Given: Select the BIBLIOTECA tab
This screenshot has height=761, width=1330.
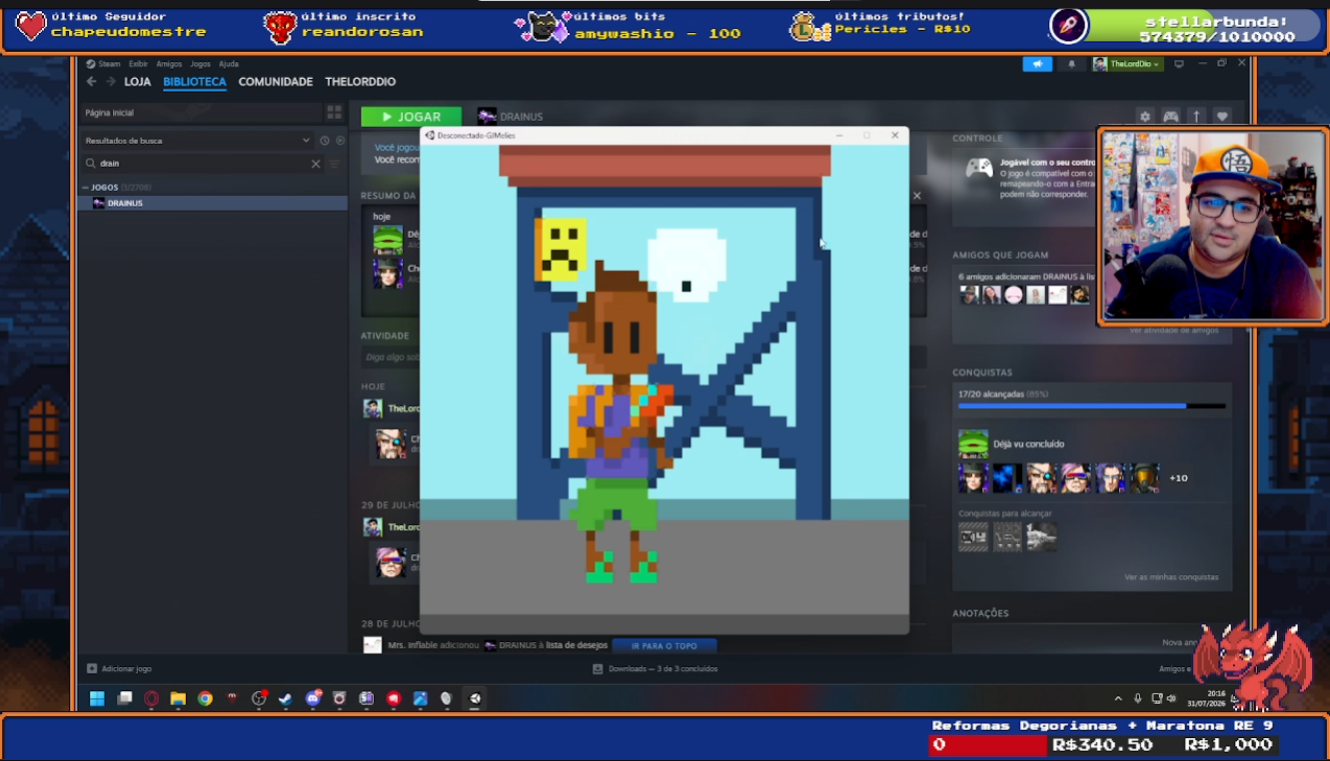Looking at the screenshot, I should [195, 82].
